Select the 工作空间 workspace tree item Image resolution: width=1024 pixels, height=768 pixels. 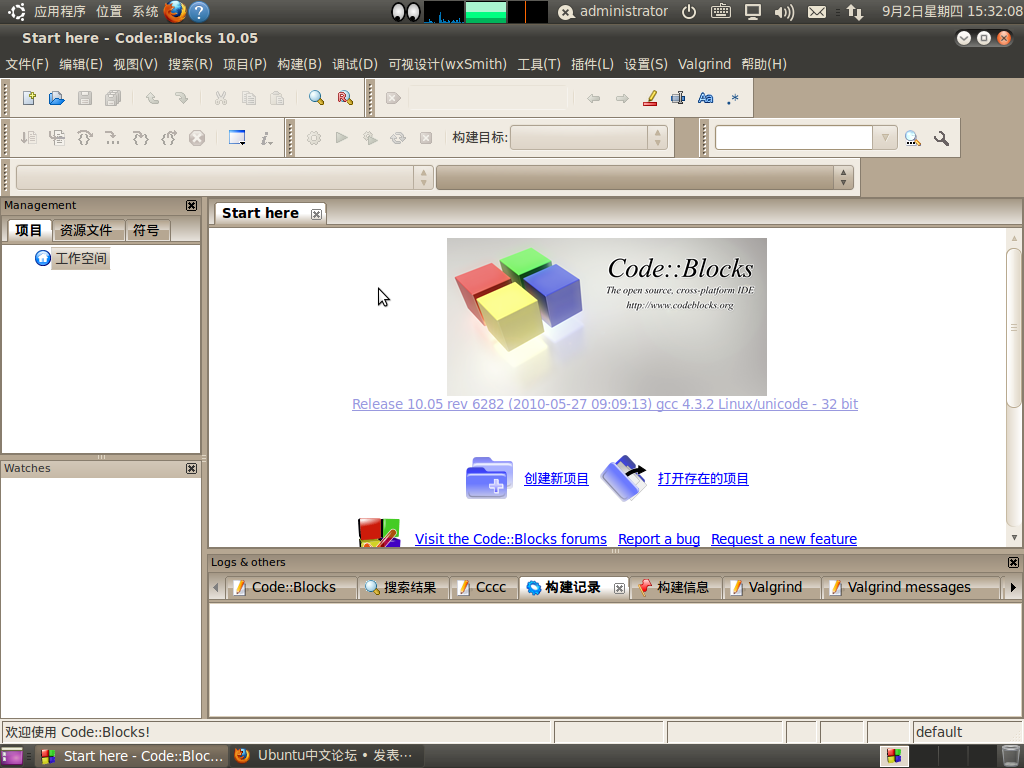[81, 259]
